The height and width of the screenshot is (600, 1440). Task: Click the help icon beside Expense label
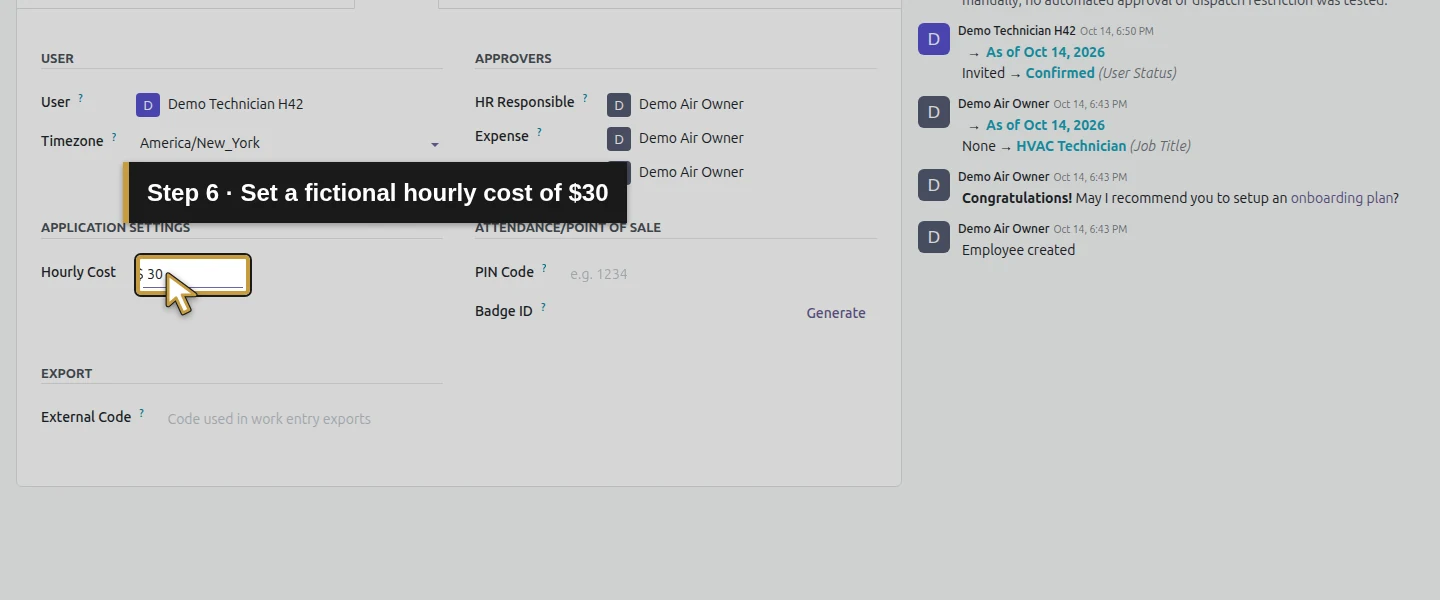539,132
